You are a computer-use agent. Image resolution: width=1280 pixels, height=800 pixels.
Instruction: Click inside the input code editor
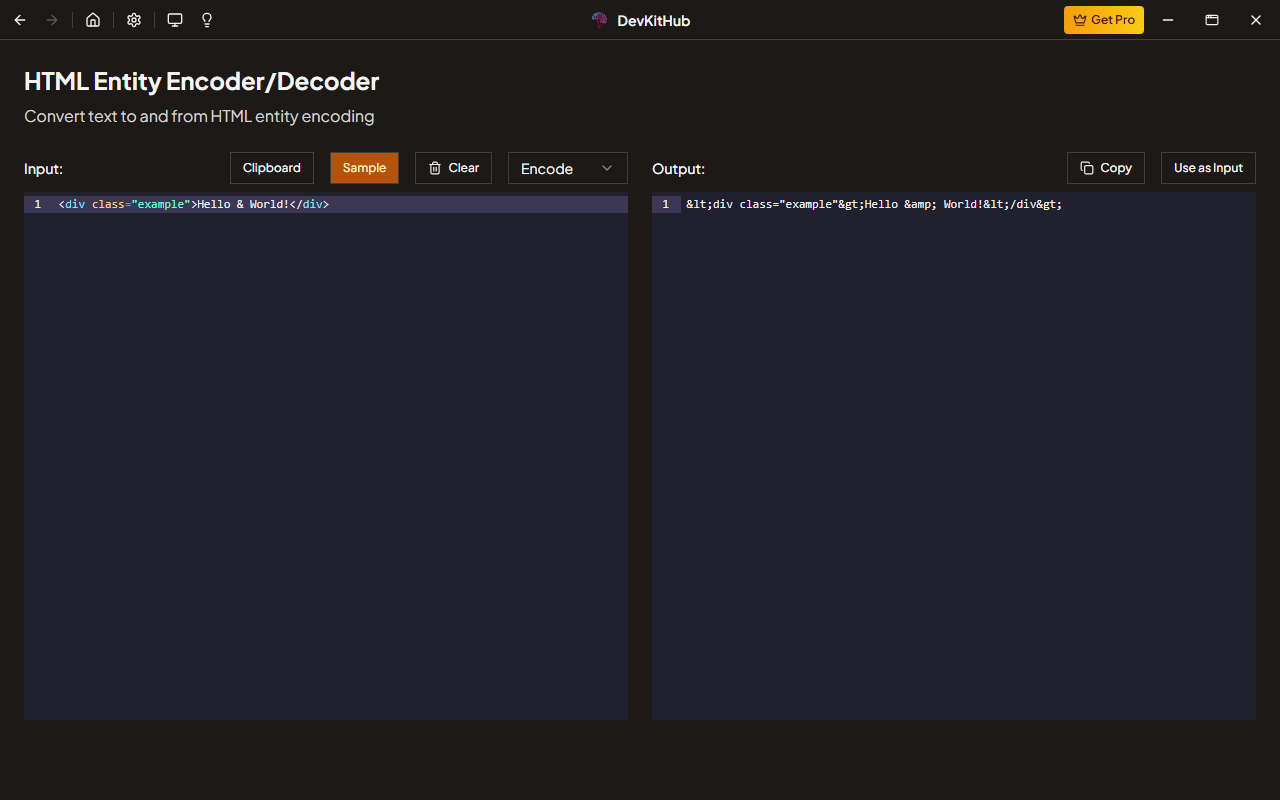(x=326, y=457)
